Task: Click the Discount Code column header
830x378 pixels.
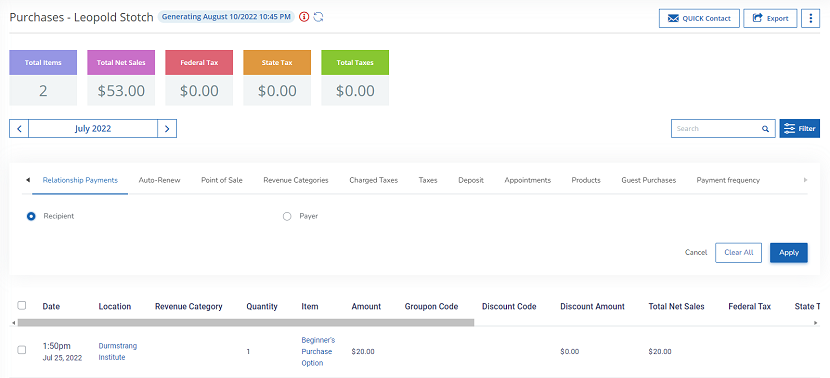Action: 509,307
